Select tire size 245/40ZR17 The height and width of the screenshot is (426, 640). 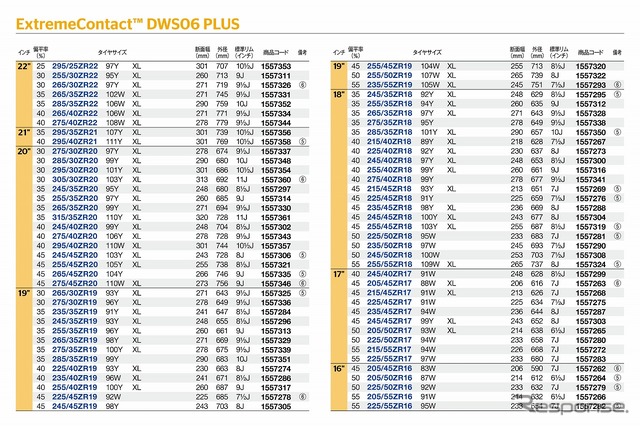(x=390, y=274)
